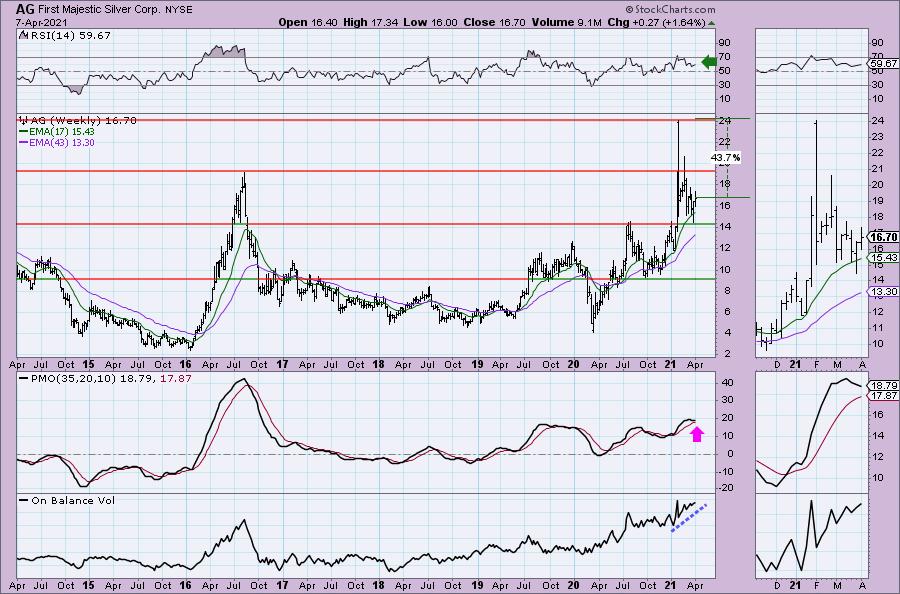Click the Volume 9.1M value

[x=567, y=22]
